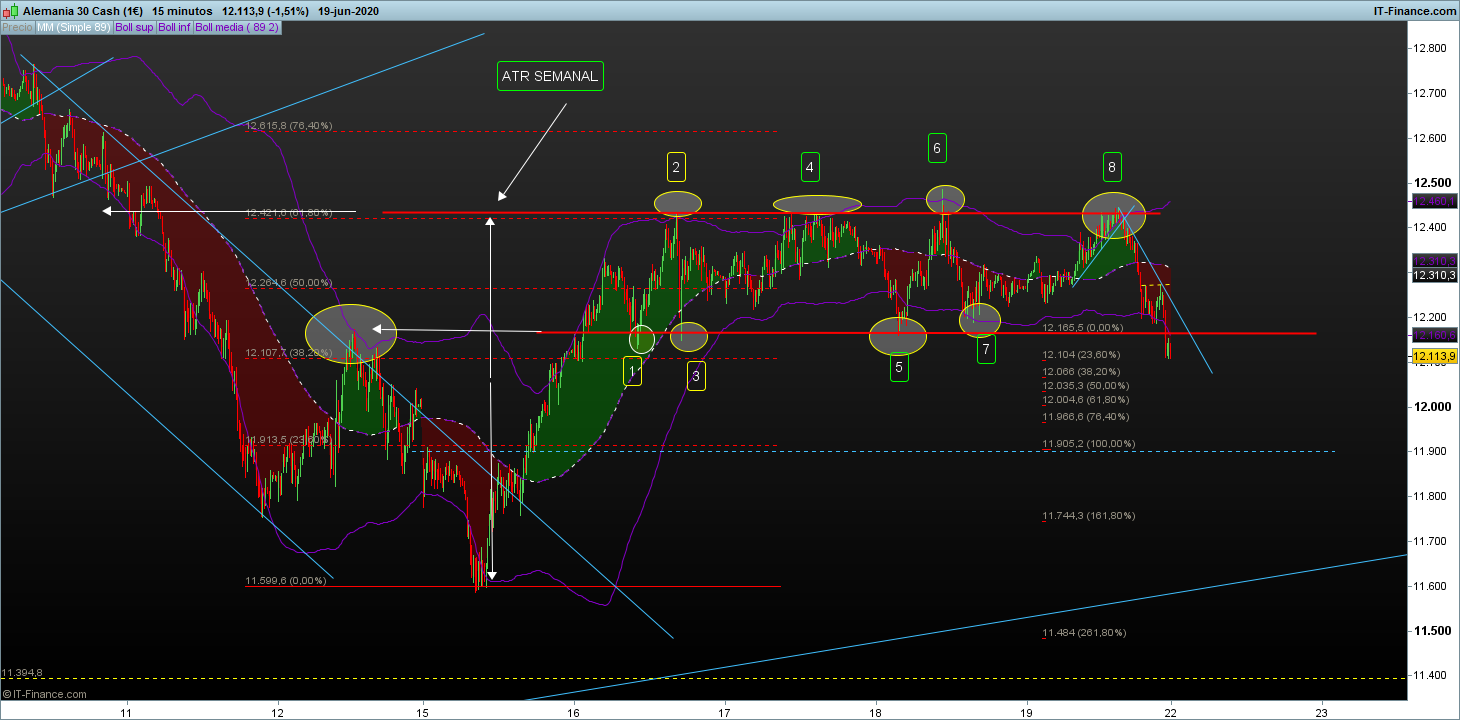
Task: Click the 11.700 price axis label
Action: (1432, 541)
